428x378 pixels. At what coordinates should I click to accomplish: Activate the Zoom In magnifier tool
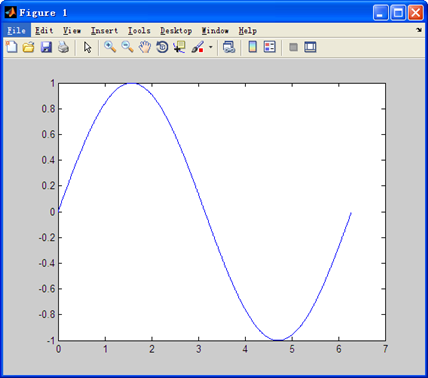click(x=110, y=47)
